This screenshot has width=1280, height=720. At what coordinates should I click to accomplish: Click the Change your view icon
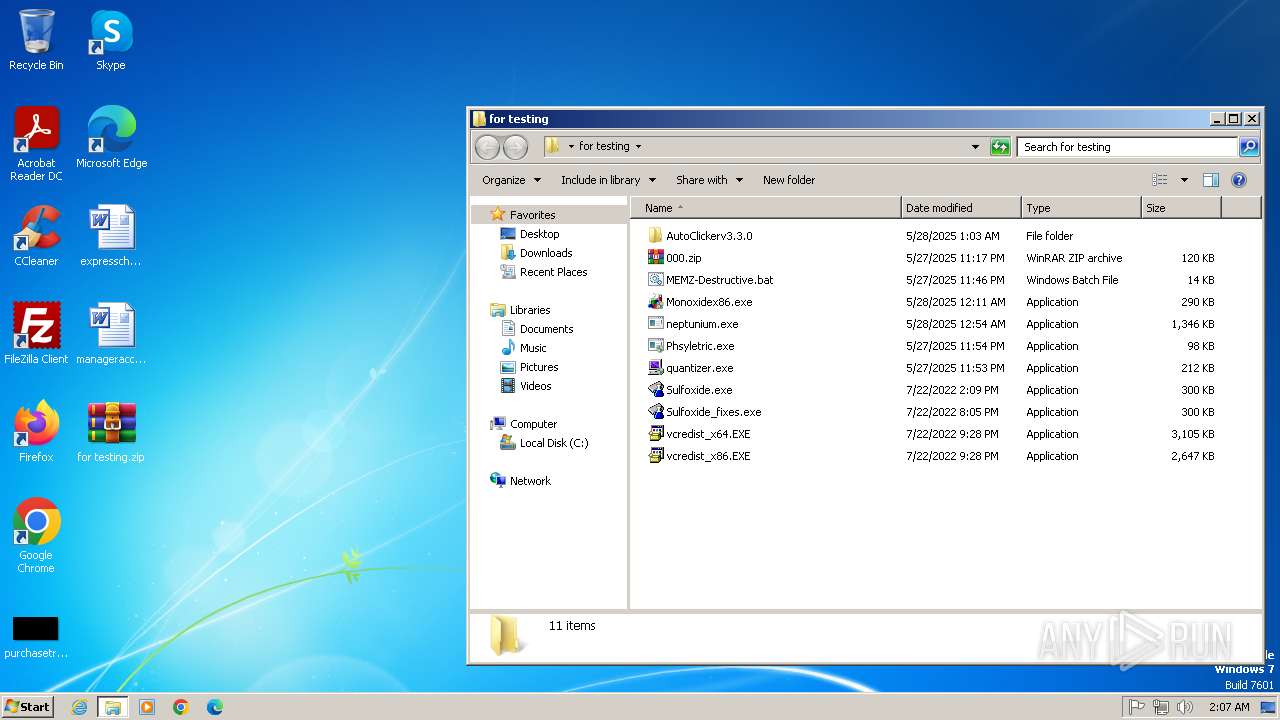click(1160, 180)
